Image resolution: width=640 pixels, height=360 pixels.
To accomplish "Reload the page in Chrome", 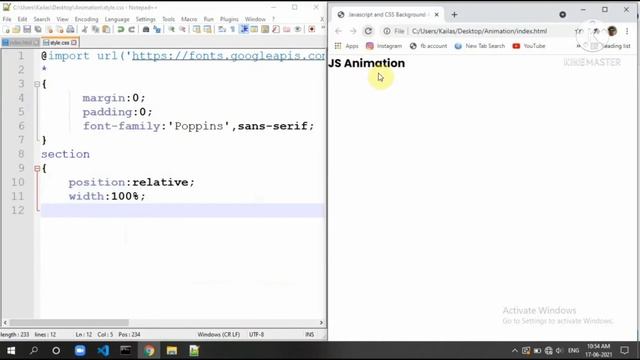I will coord(368,31).
